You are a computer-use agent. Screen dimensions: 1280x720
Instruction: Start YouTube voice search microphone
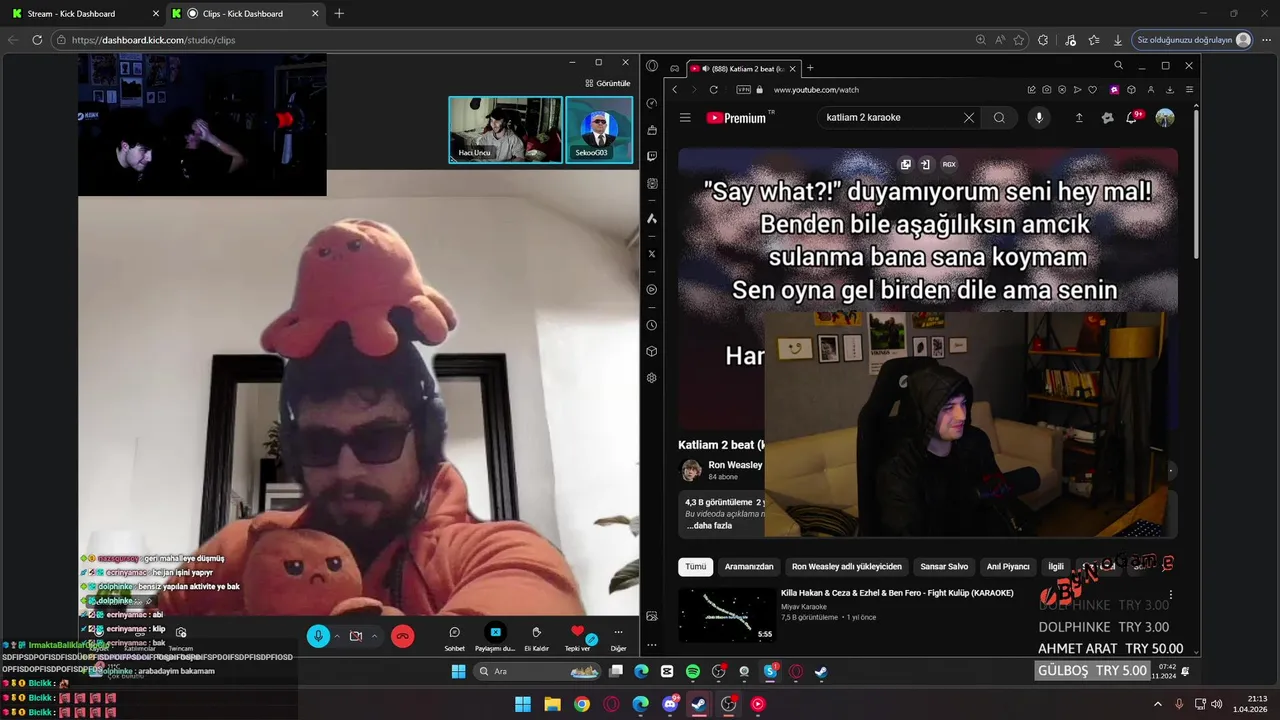(1039, 117)
